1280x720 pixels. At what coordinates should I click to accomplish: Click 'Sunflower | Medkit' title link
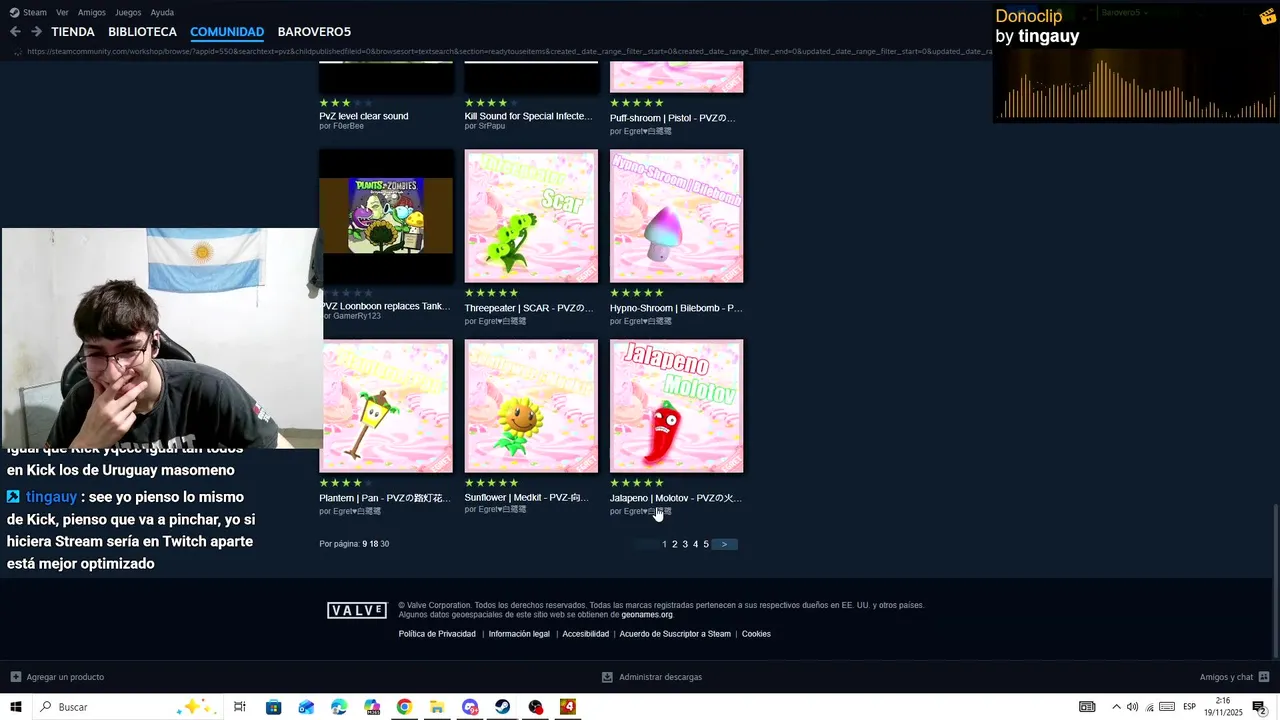tap(526, 497)
